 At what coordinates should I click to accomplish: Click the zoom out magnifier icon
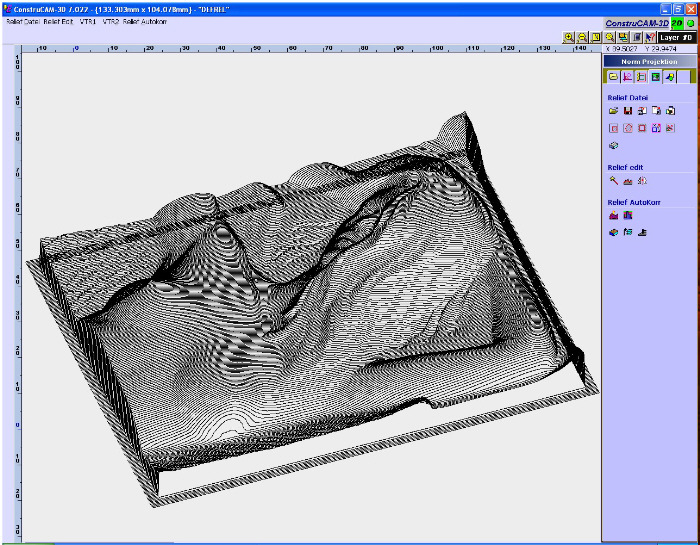click(582, 37)
